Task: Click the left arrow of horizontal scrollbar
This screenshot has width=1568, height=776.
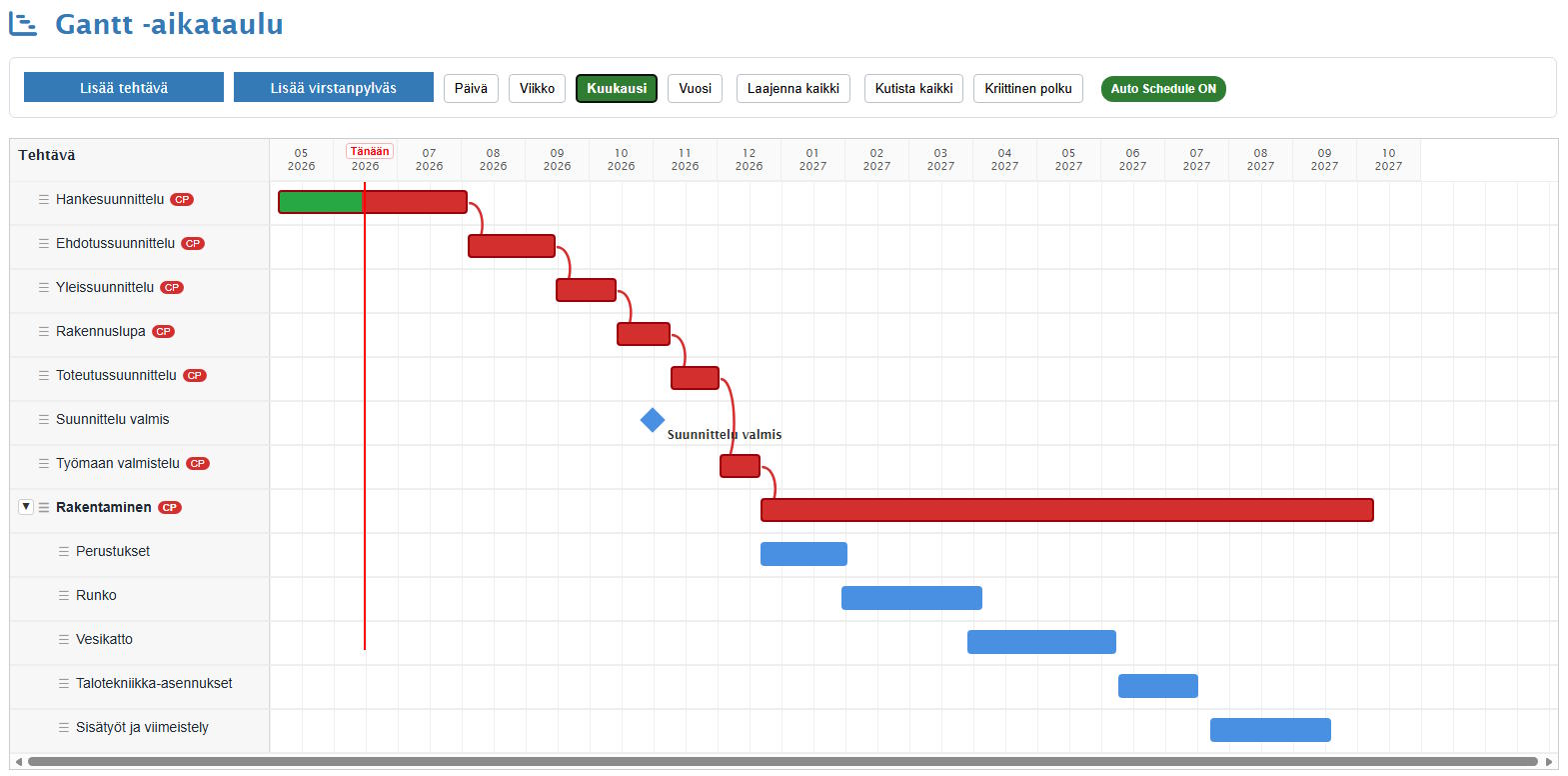Action: [18, 762]
